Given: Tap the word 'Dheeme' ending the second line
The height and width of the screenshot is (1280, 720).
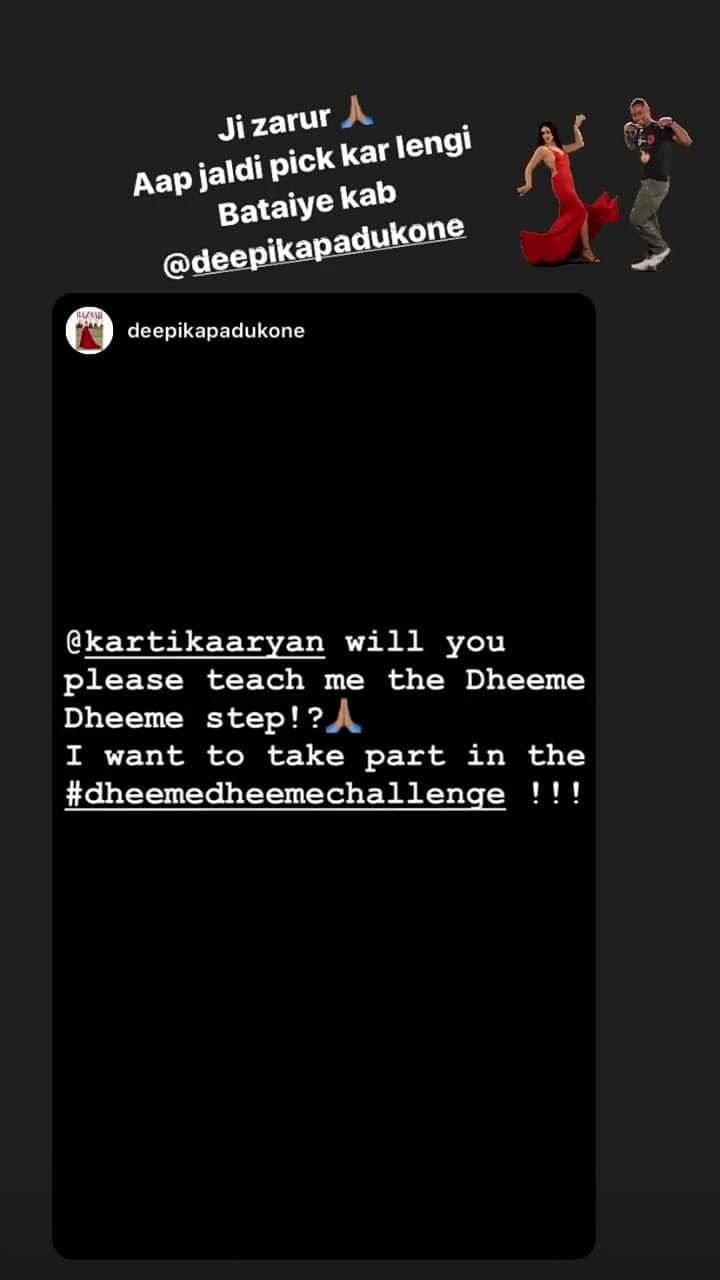Looking at the screenshot, I should pos(525,680).
